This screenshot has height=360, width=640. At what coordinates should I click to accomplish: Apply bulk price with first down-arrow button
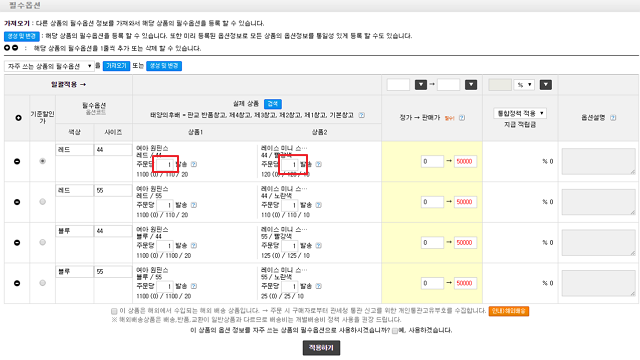tap(420, 84)
